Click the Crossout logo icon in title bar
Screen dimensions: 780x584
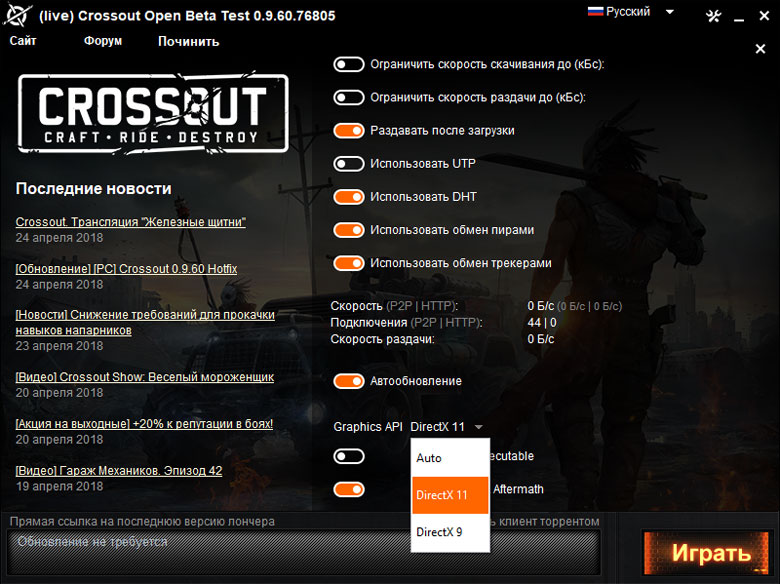click(x=17, y=15)
